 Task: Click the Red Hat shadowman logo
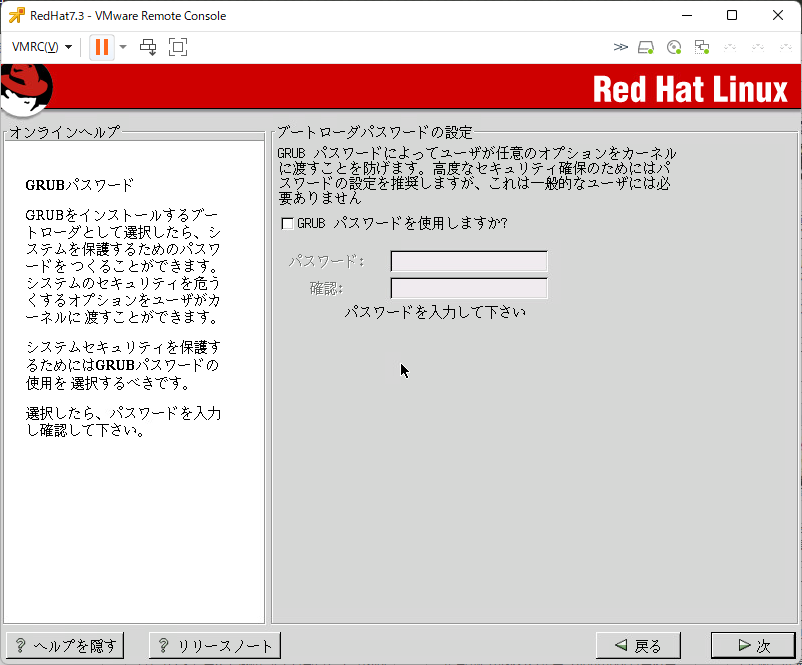(x=26, y=89)
